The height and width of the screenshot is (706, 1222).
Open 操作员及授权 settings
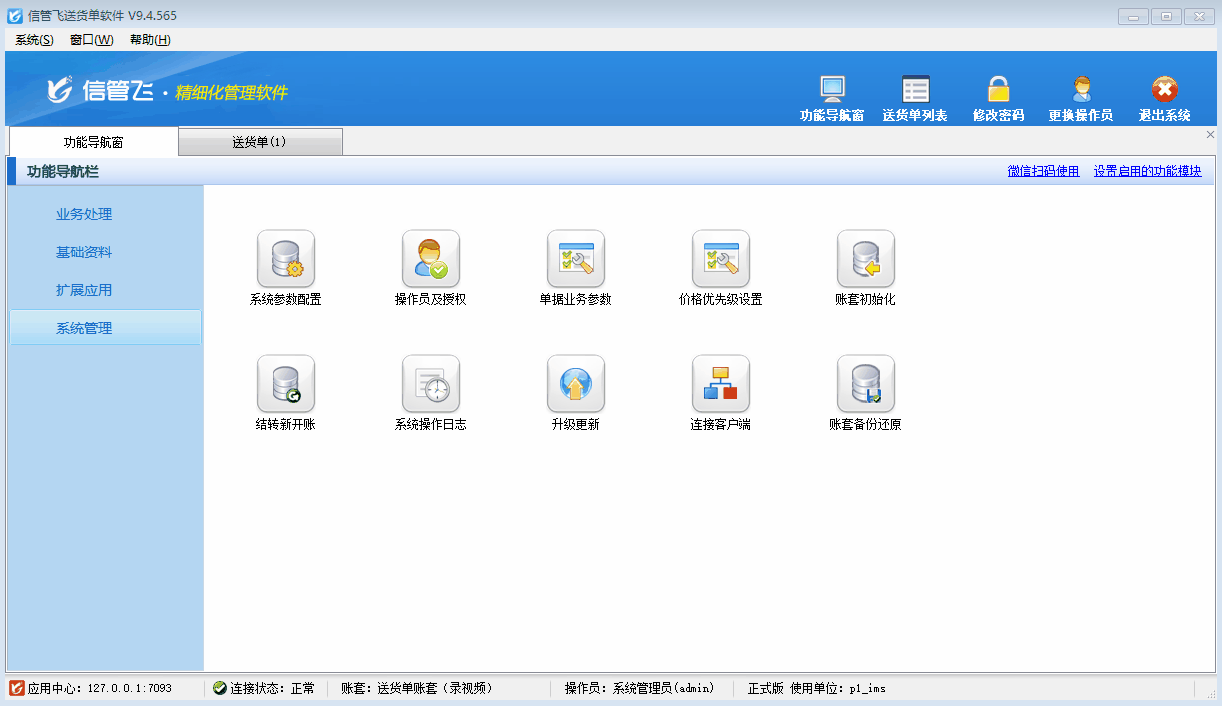(431, 259)
